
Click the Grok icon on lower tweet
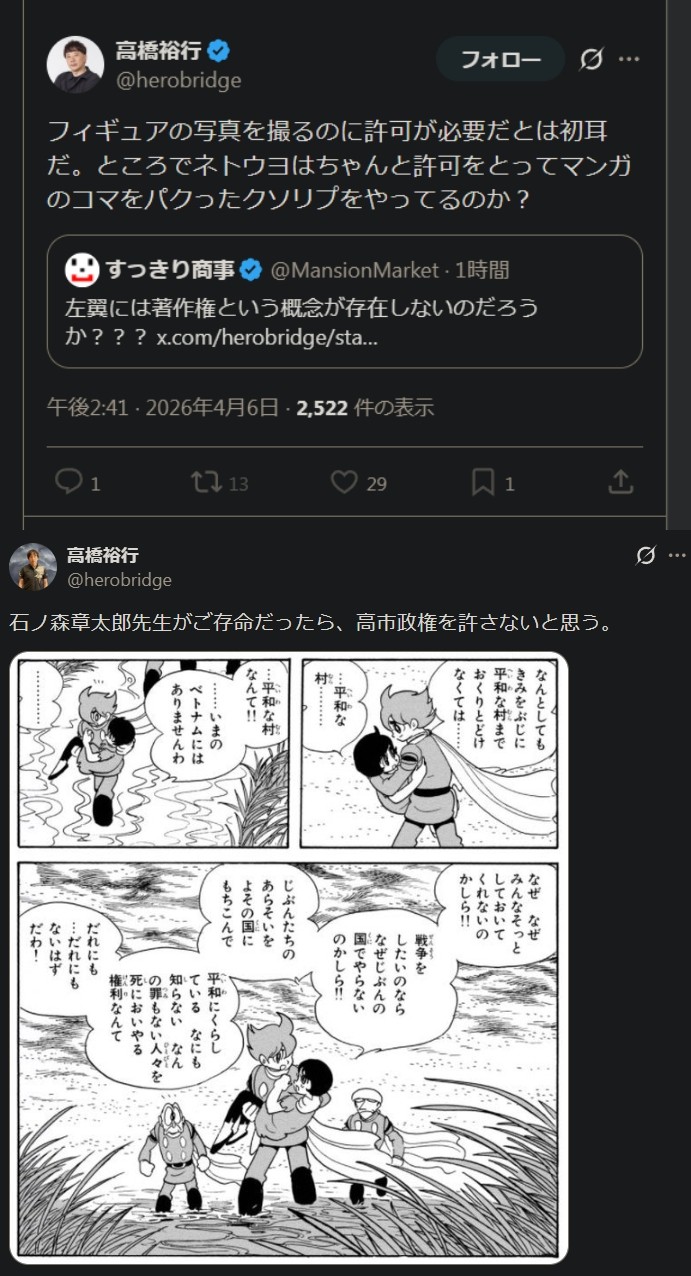point(646,556)
